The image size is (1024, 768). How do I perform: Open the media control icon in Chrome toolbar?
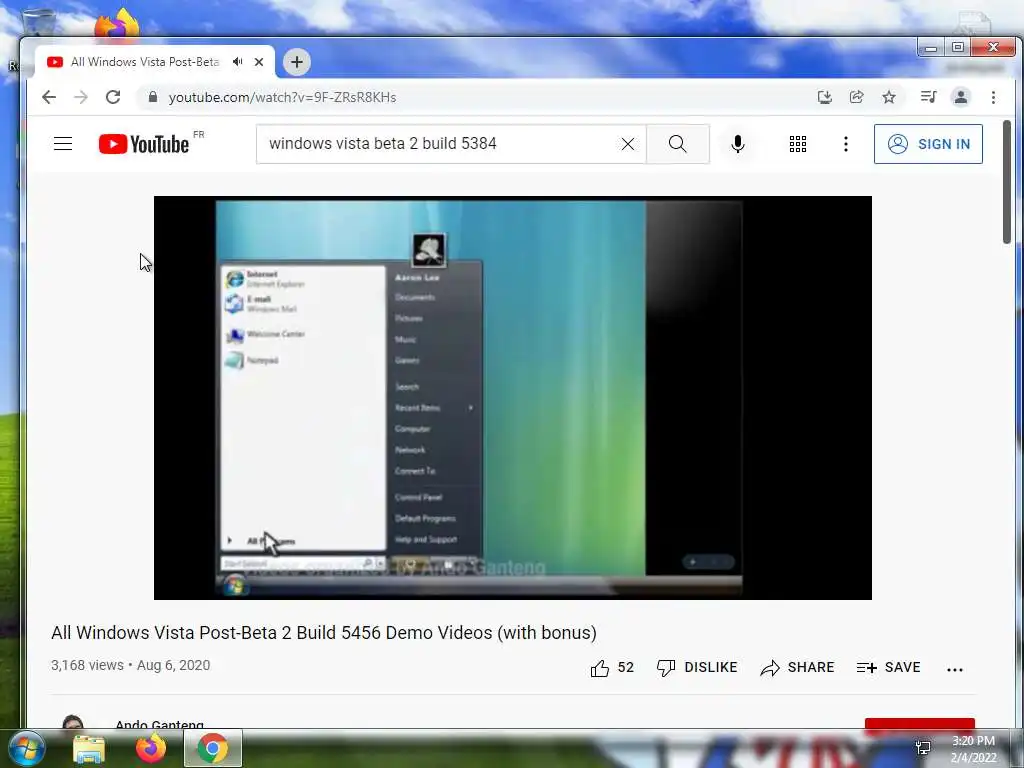[928, 97]
